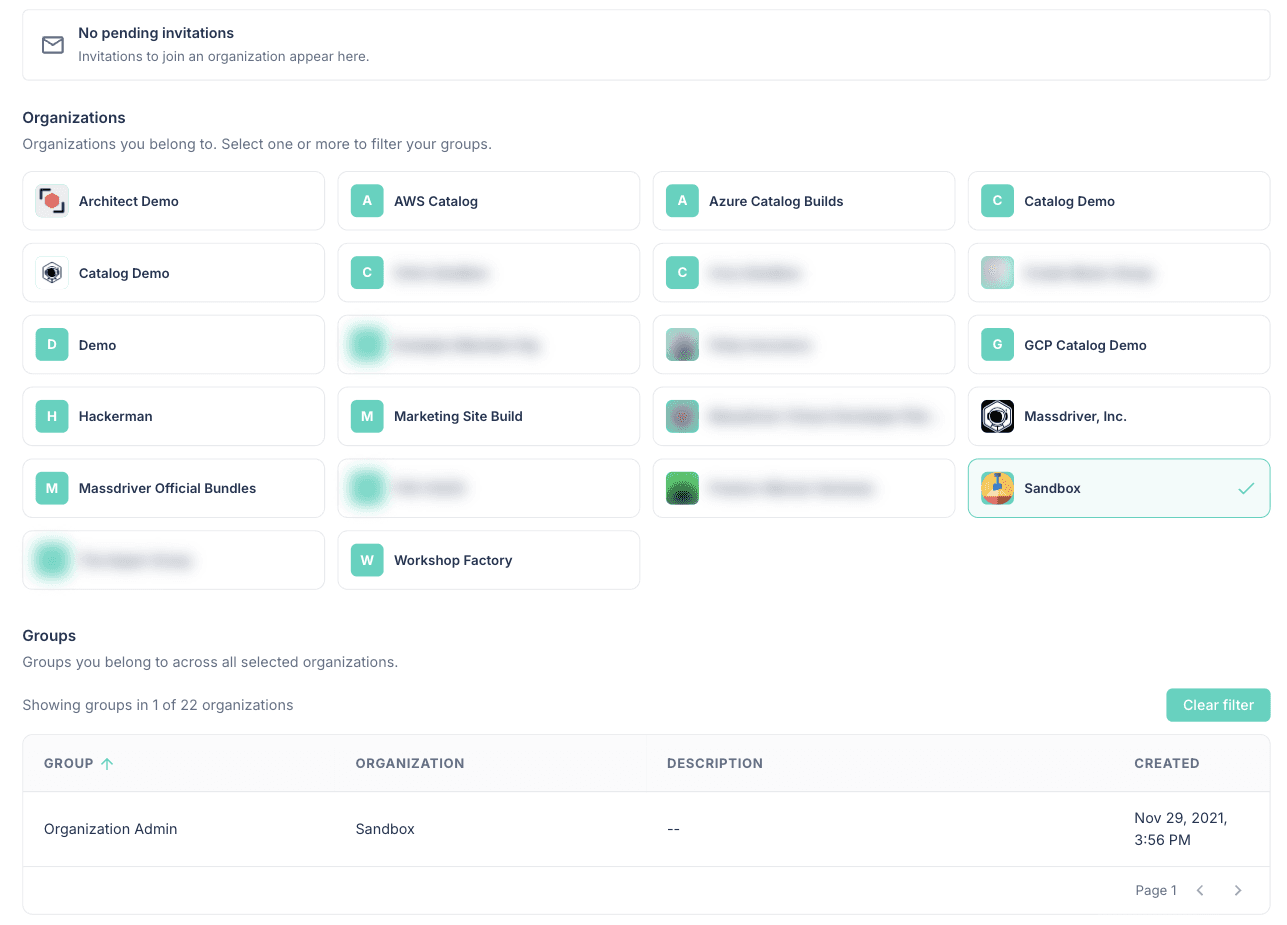Sort the table by the ORGANIZATION column header
The width and height of the screenshot is (1287, 925).
tap(410, 763)
